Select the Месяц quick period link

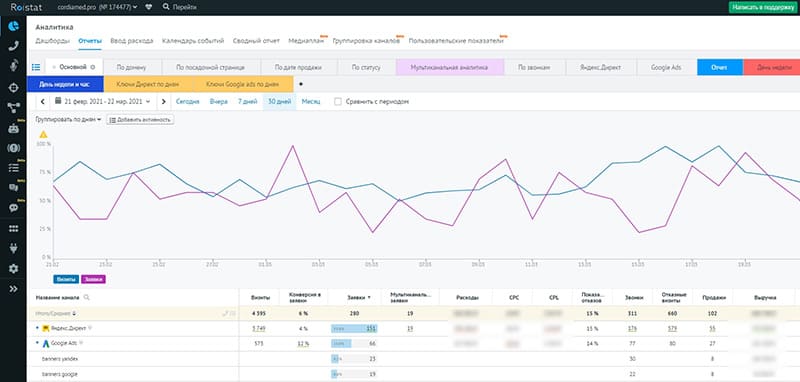click(x=311, y=101)
